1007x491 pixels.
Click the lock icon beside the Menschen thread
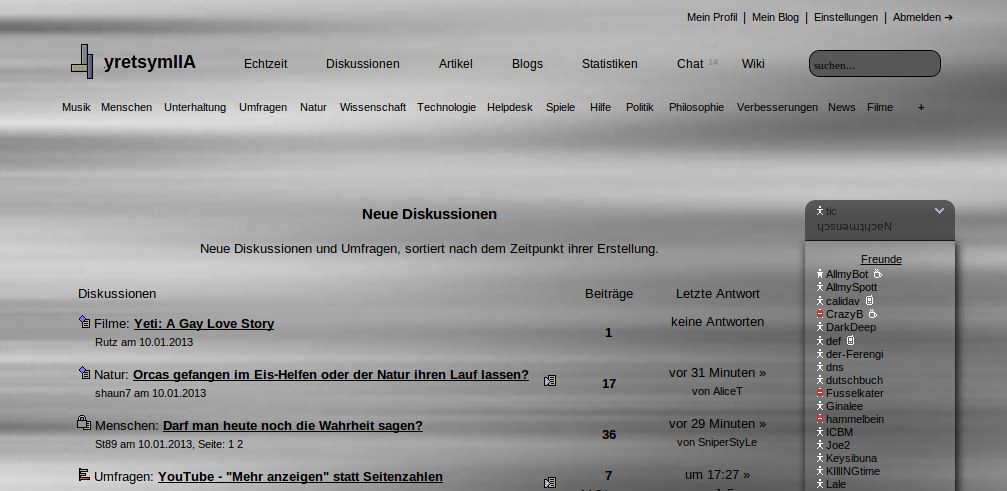pyautogui.click(x=84, y=424)
